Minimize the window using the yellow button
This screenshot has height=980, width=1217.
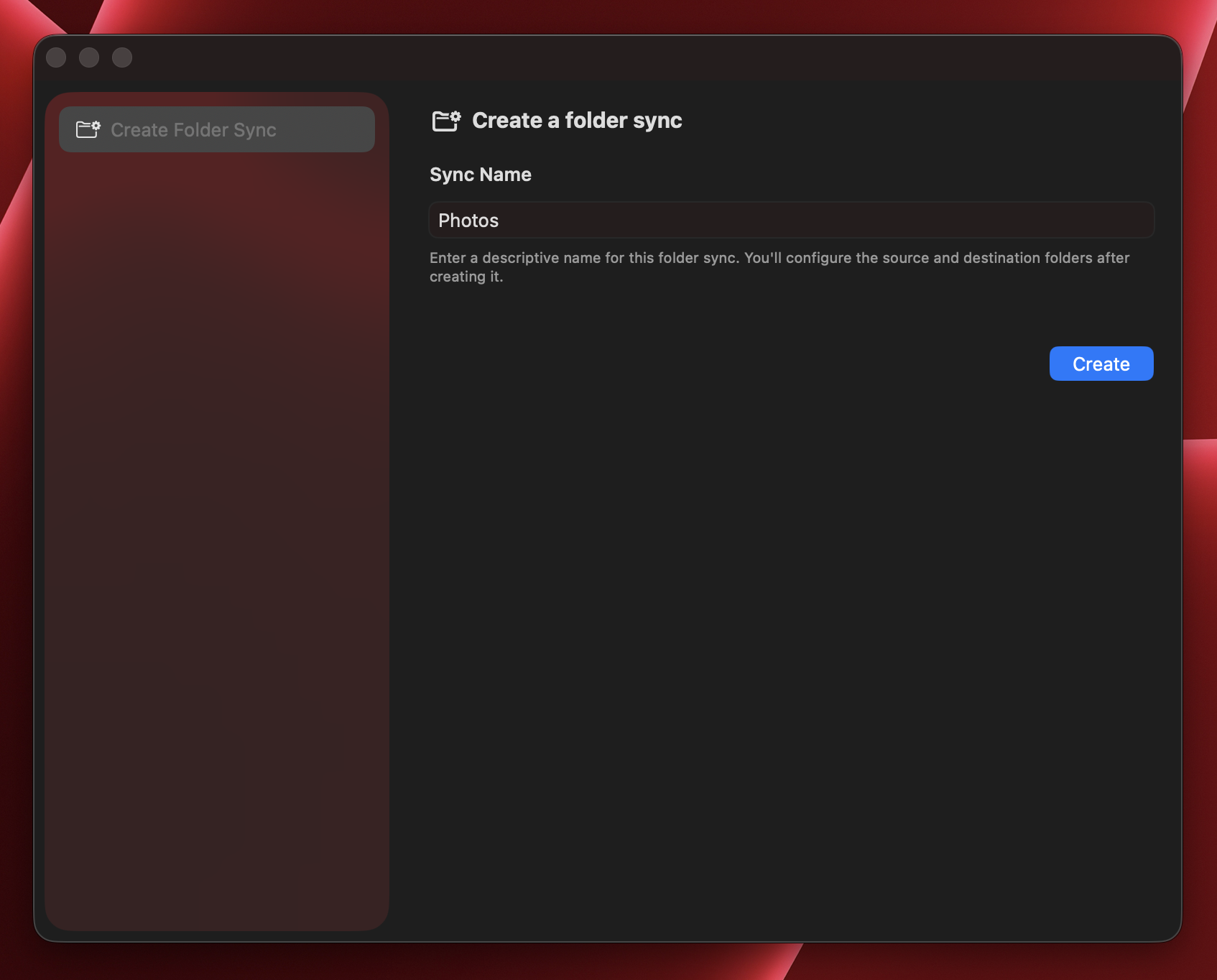89,57
